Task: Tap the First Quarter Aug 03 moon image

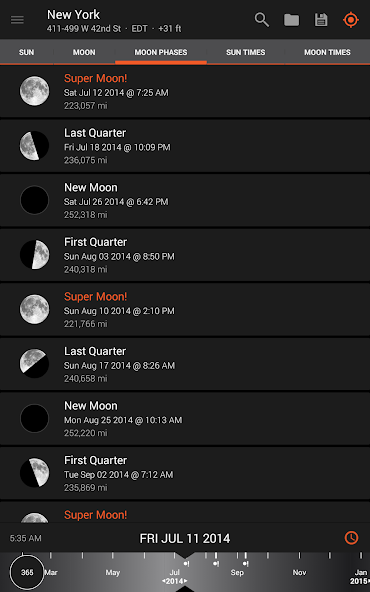Action: (x=34, y=255)
